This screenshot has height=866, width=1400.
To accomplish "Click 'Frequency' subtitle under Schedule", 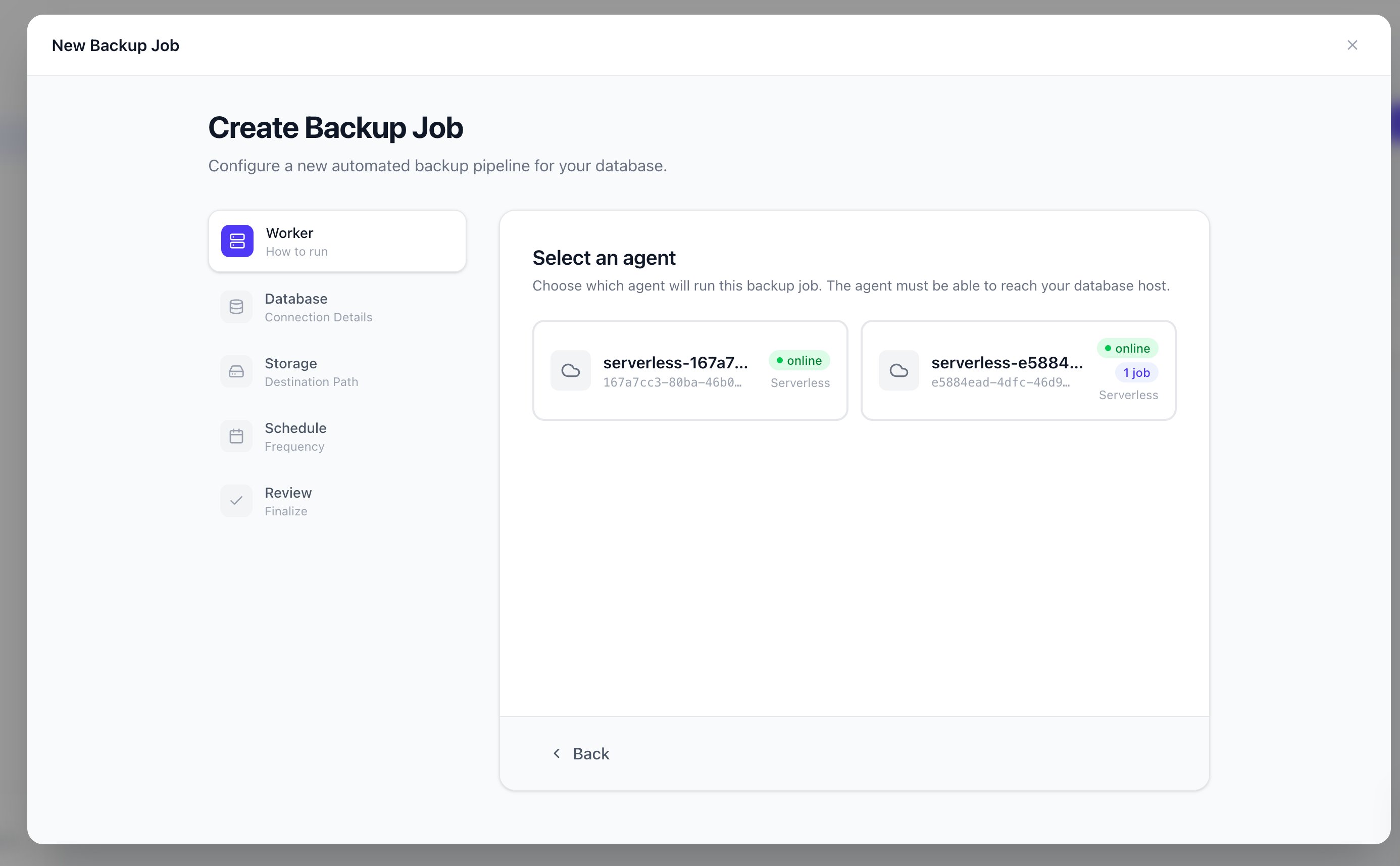I will pos(294,447).
